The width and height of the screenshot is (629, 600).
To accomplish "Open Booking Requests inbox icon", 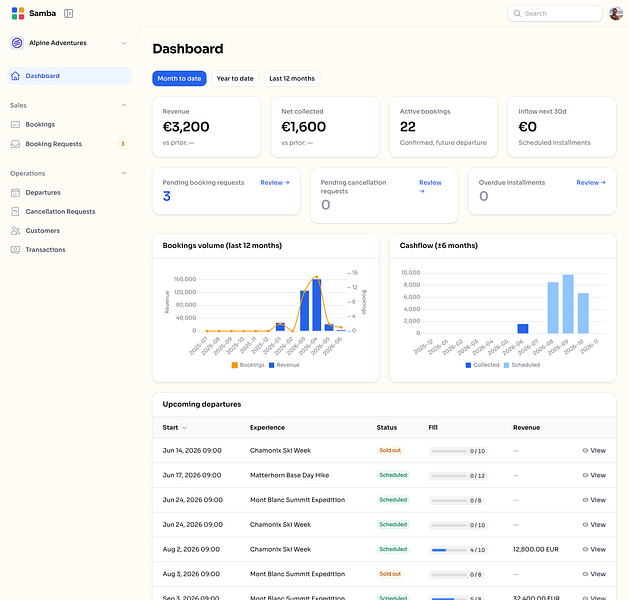I will click(x=15, y=144).
